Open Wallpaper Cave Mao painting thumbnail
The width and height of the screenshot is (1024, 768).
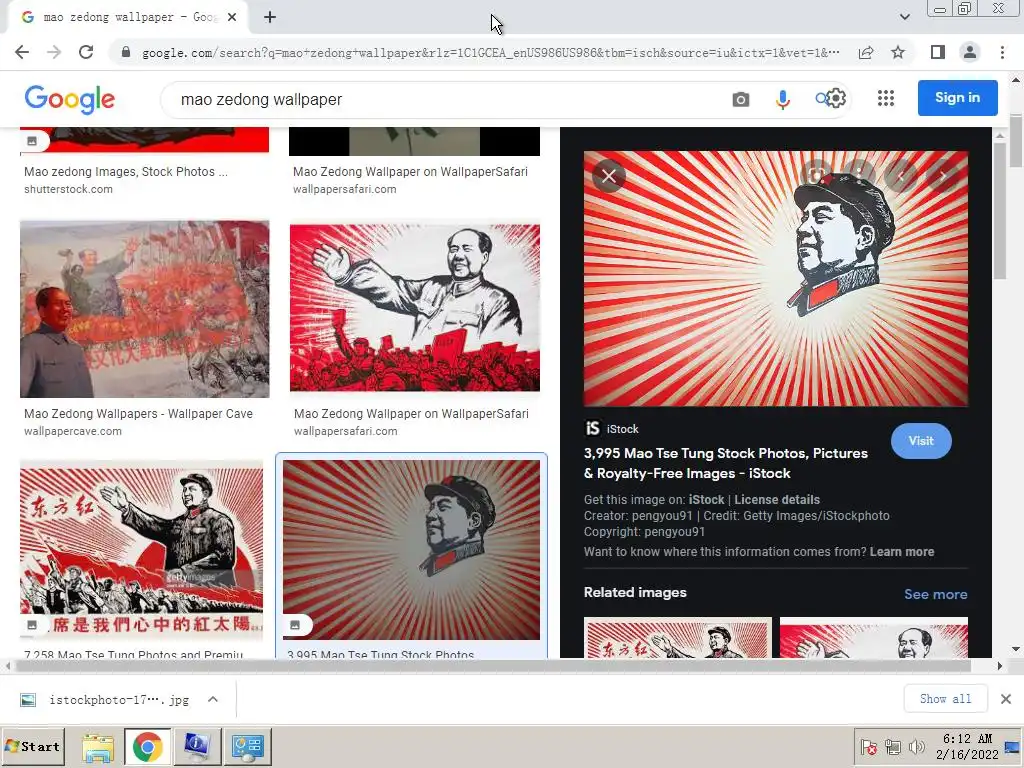point(144,309)
